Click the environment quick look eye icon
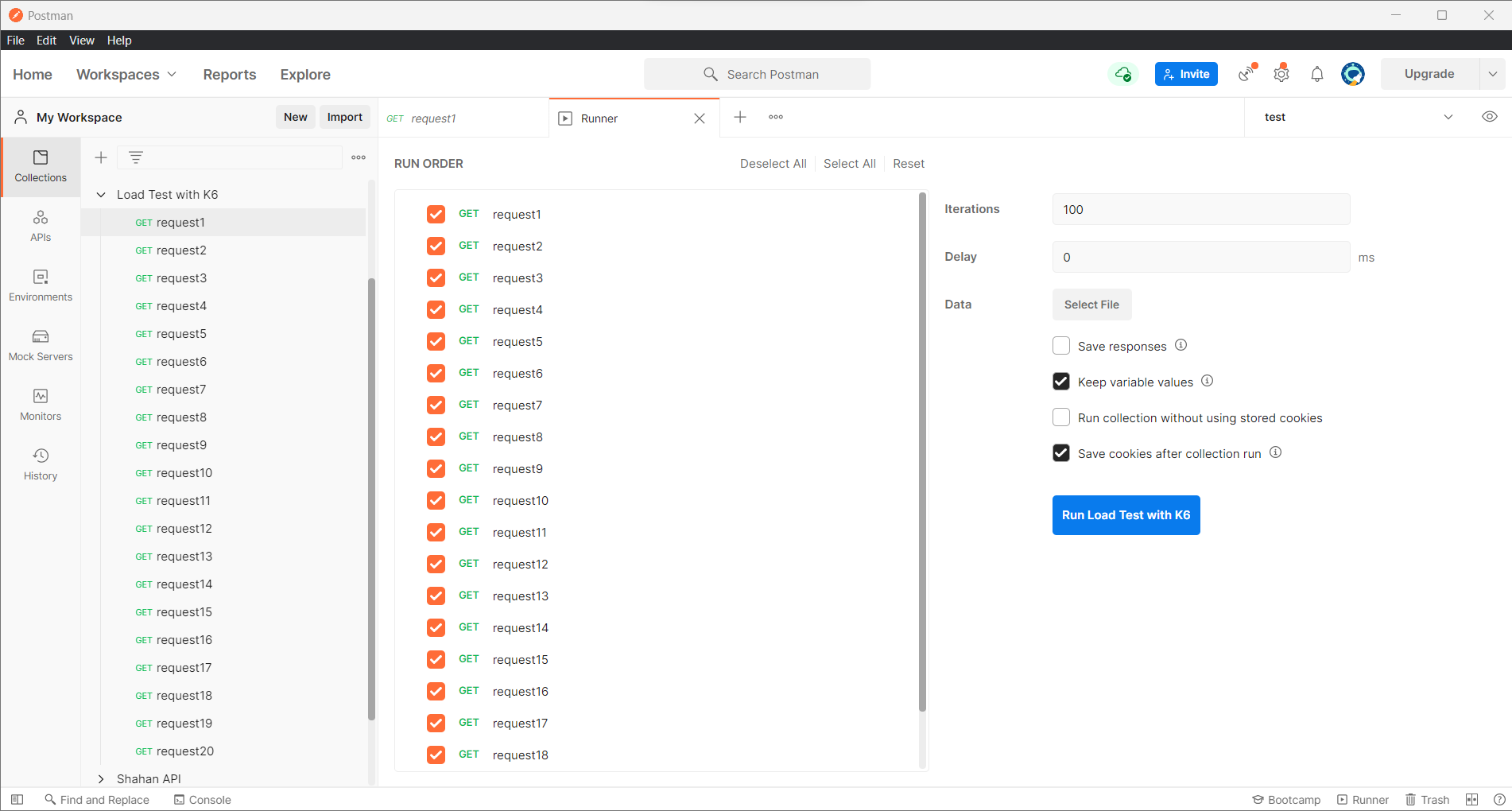 pos(1489,117)
